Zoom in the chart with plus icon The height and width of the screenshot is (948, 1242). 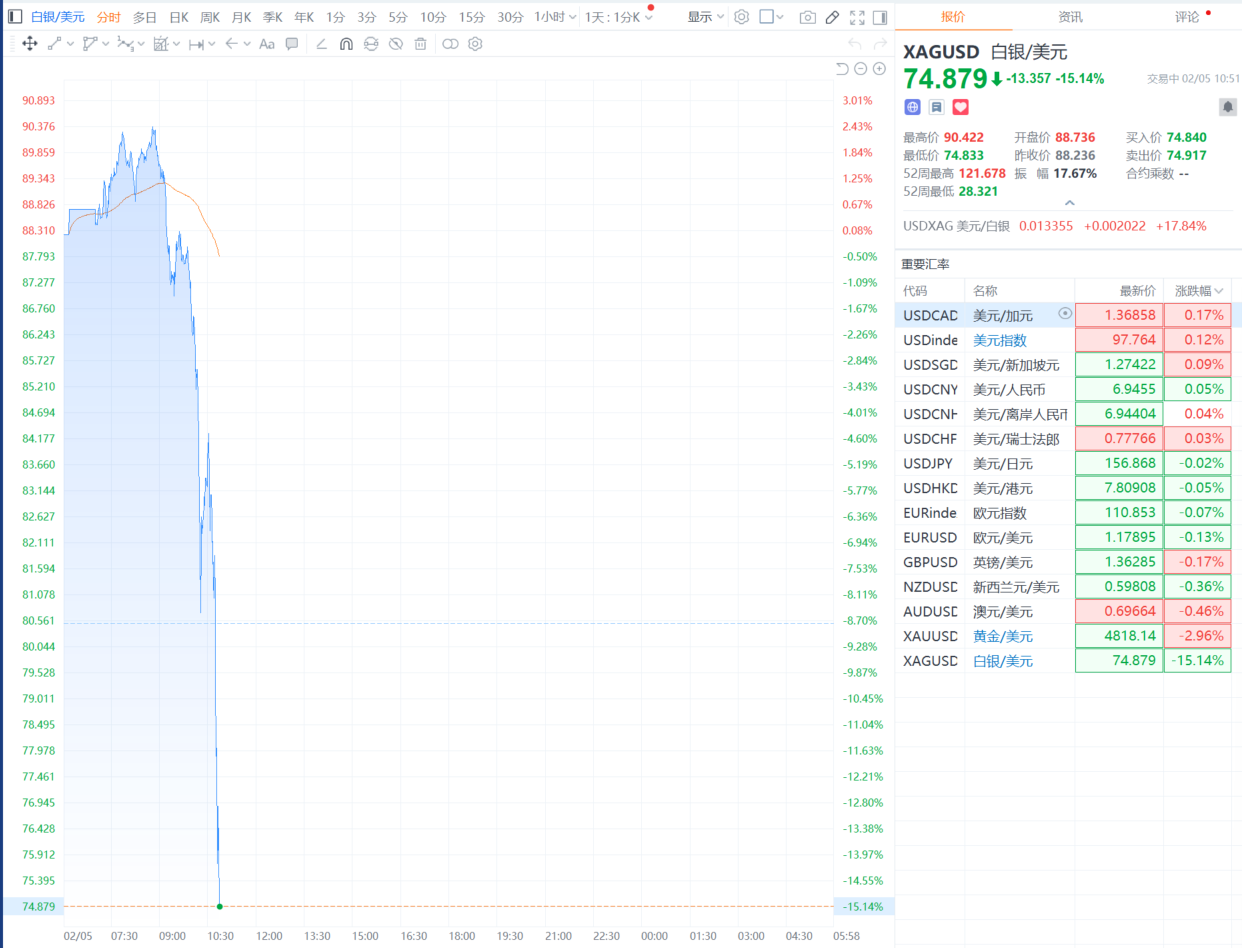(879, 69)
